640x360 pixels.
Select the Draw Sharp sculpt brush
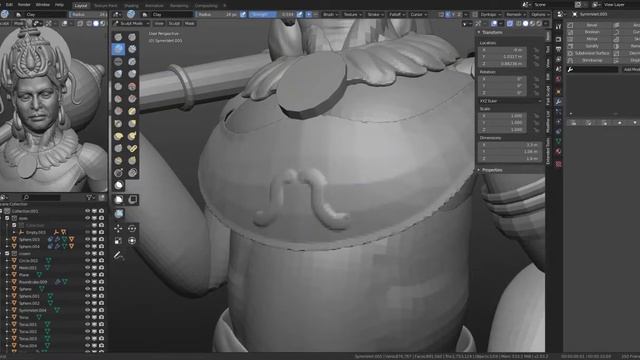132,37
